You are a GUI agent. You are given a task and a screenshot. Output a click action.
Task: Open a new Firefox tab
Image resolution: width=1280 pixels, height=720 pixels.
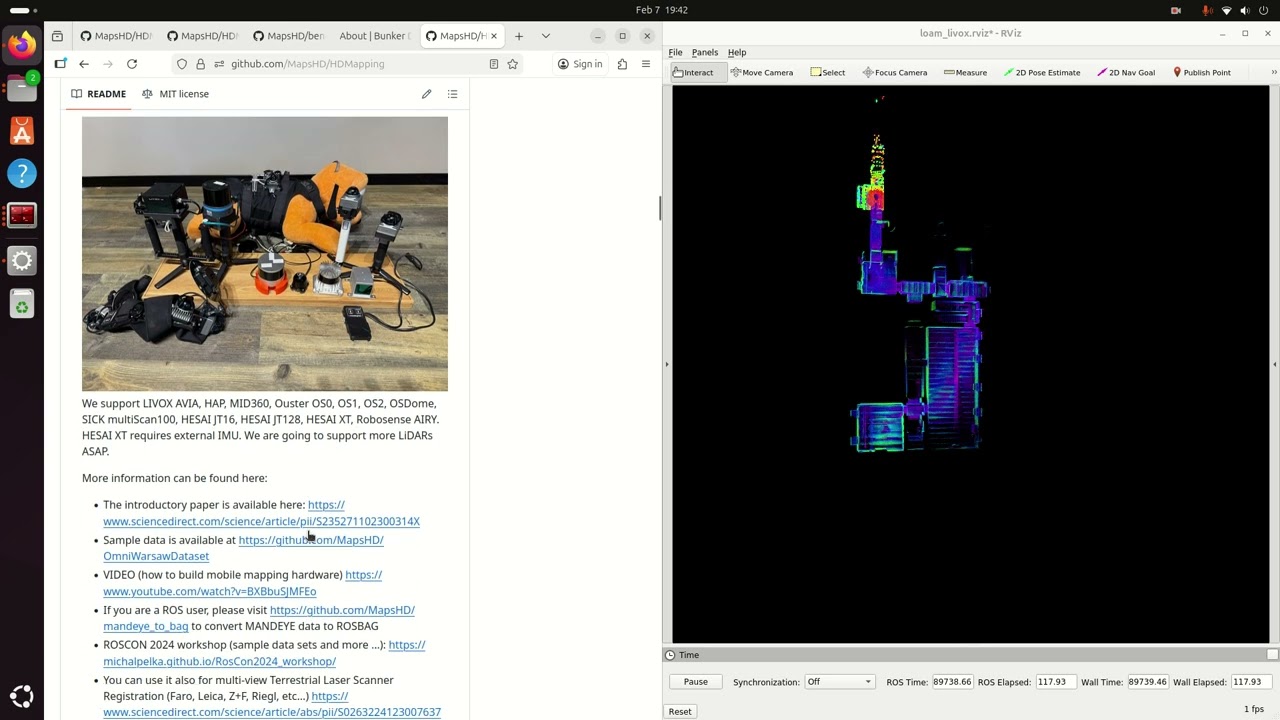coord(519,36)
